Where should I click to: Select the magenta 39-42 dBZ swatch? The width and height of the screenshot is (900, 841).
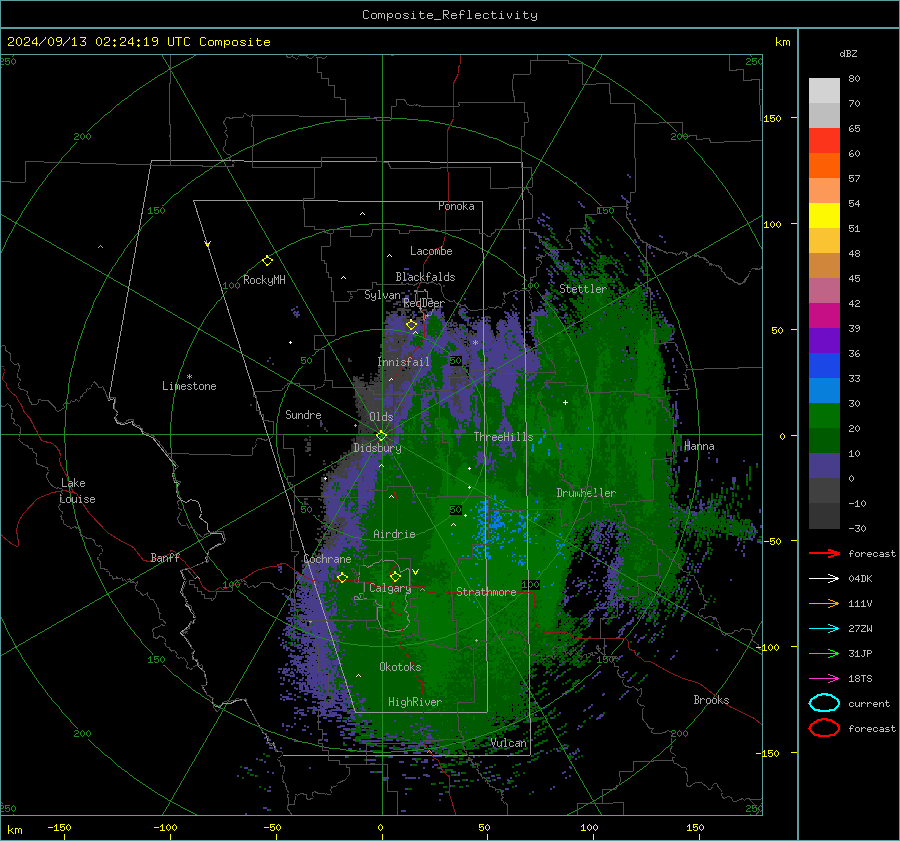[x=824, y=316]
